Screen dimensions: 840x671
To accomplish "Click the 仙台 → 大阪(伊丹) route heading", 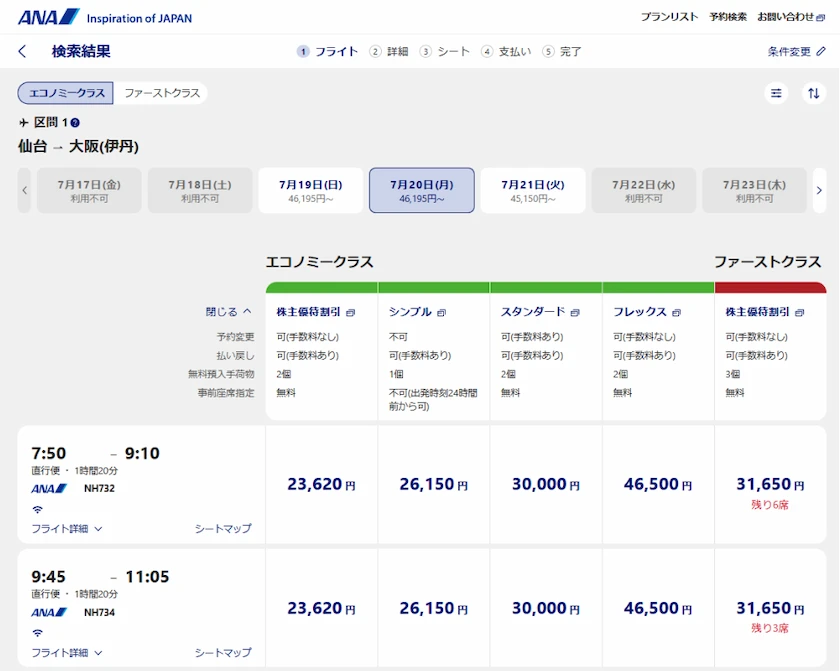I will coord(78,146).
